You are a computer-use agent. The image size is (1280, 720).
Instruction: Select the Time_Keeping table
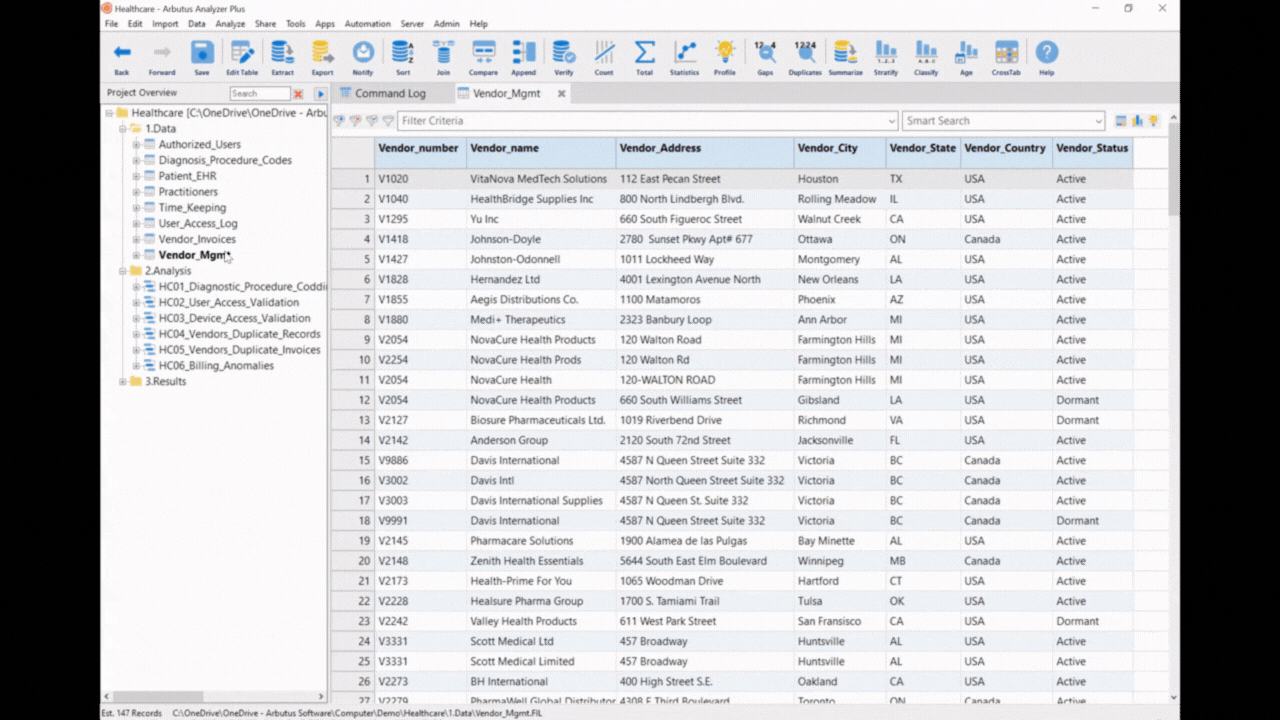click(192, 208)
